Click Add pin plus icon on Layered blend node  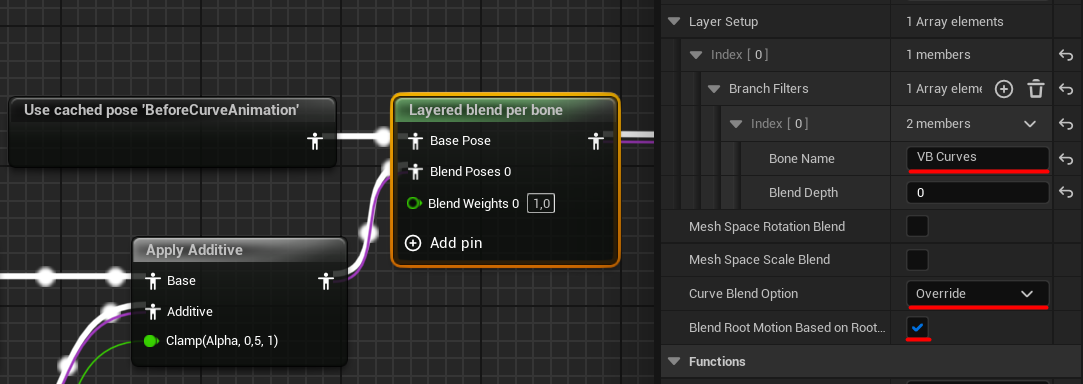pyautogui.click(x=413, y=243)
